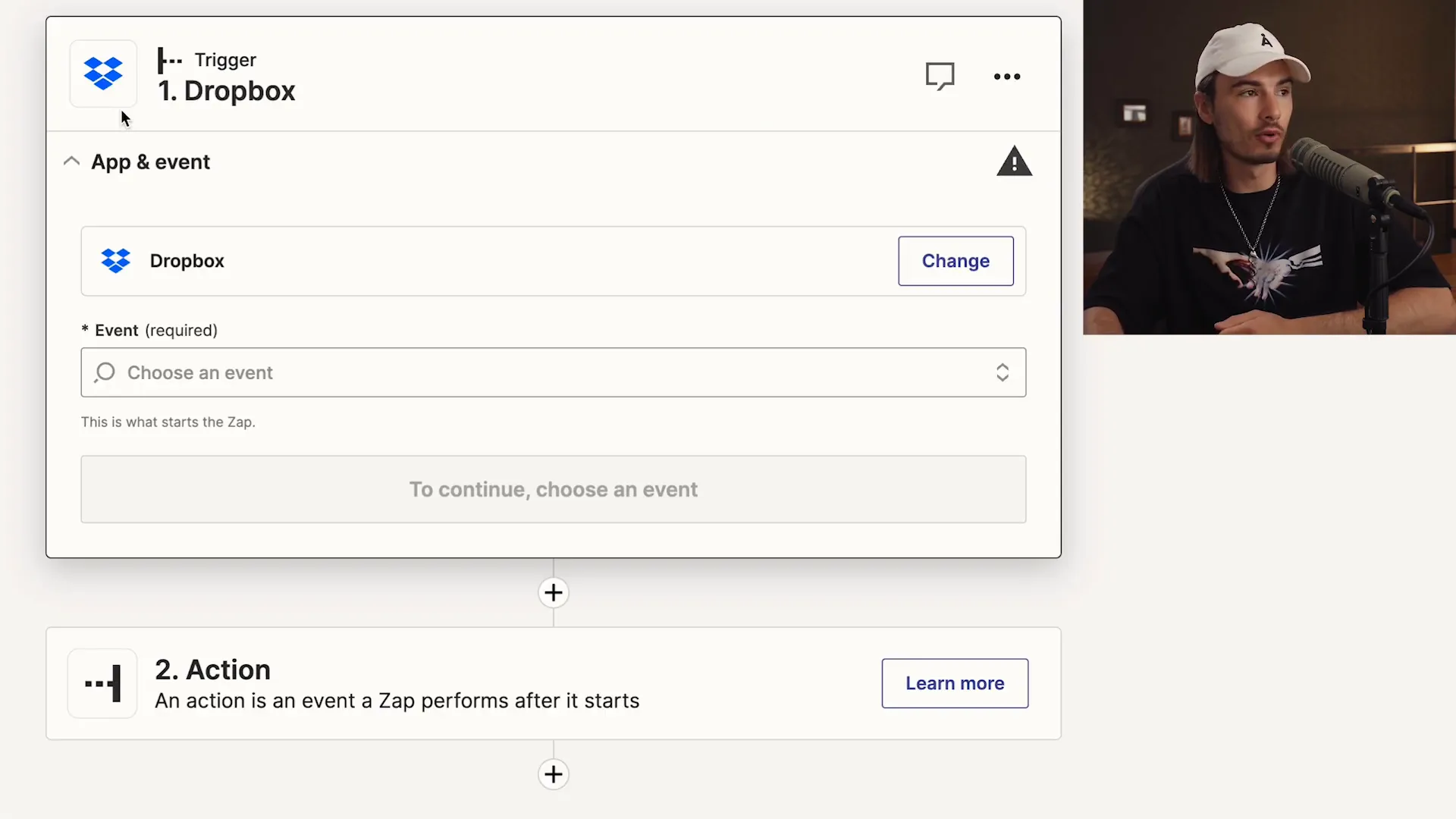
Task: Collapse the App & event section chevron
Action: click(71, 162)
